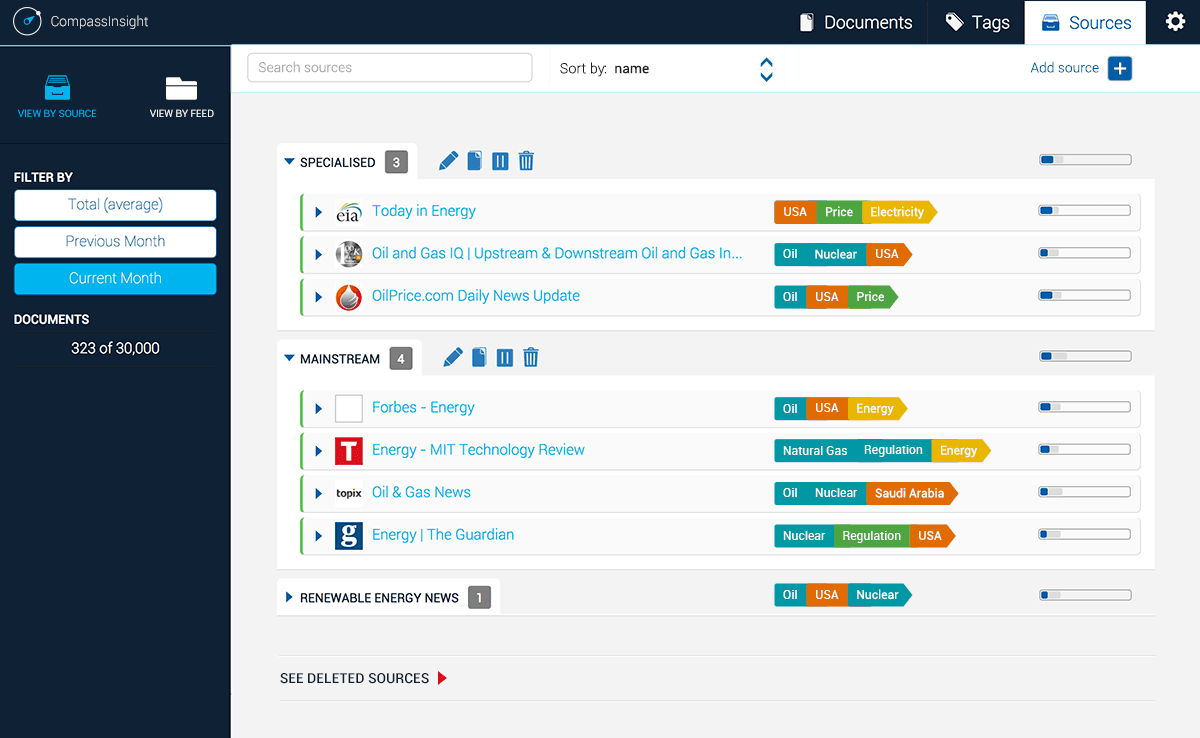Switch to View by Source icon

coord(57,97)
